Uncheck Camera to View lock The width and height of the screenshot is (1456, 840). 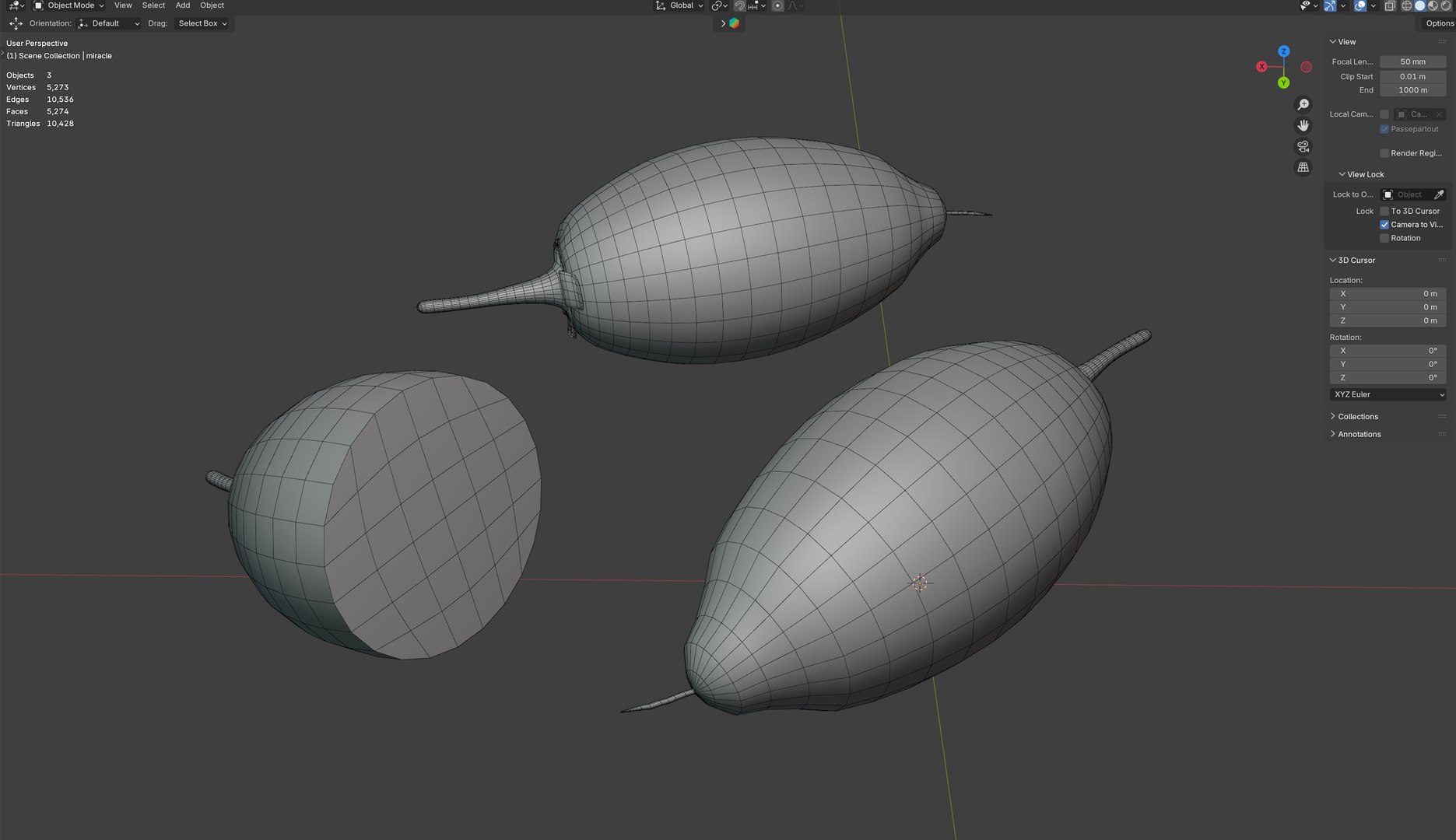(x=1384, y=225)
